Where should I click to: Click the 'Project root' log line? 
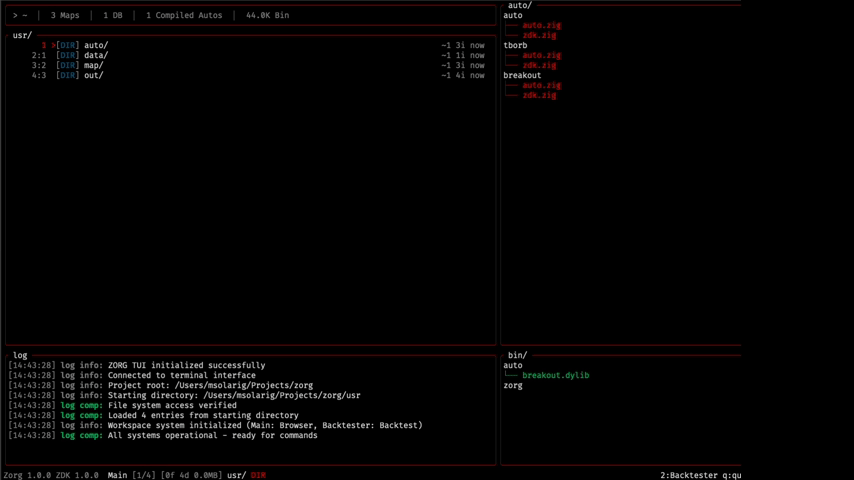coord(161,385)
